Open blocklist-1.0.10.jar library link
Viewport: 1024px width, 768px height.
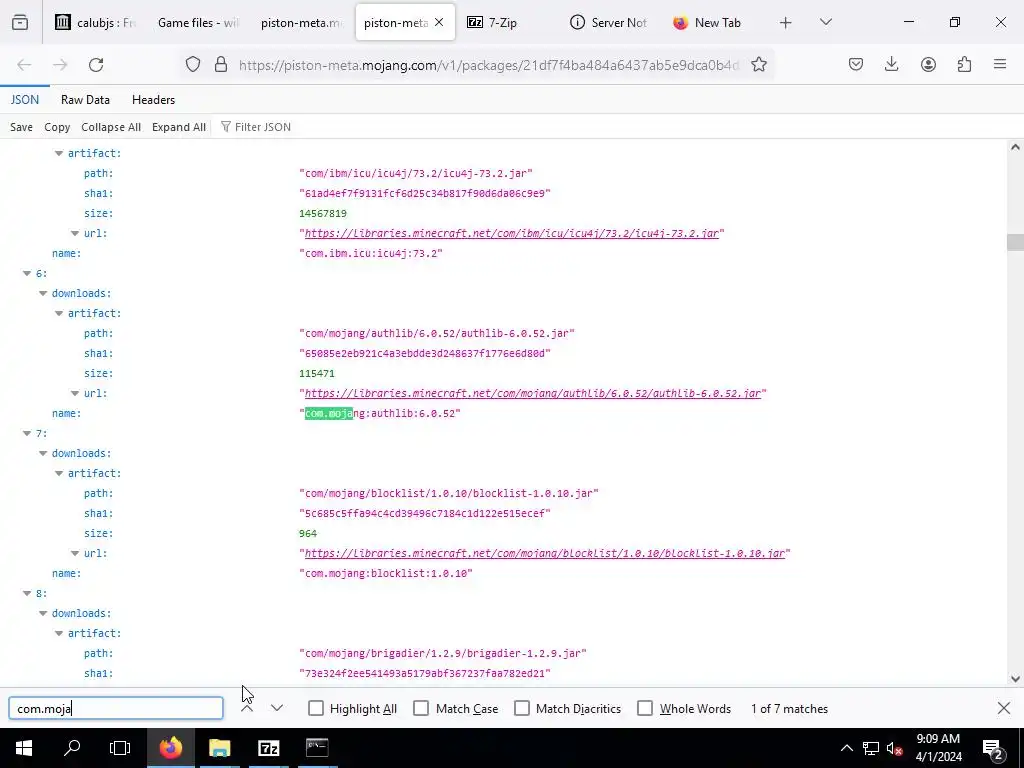(x=545, y=554)
